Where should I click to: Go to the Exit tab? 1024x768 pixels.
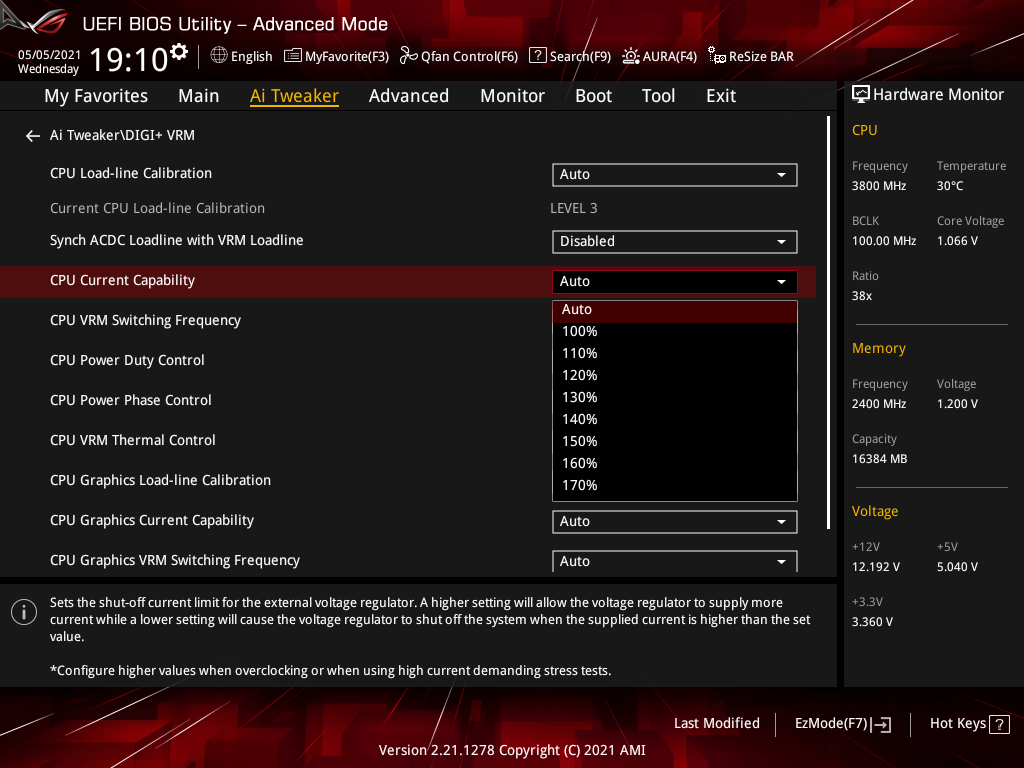tap(721, 96)
